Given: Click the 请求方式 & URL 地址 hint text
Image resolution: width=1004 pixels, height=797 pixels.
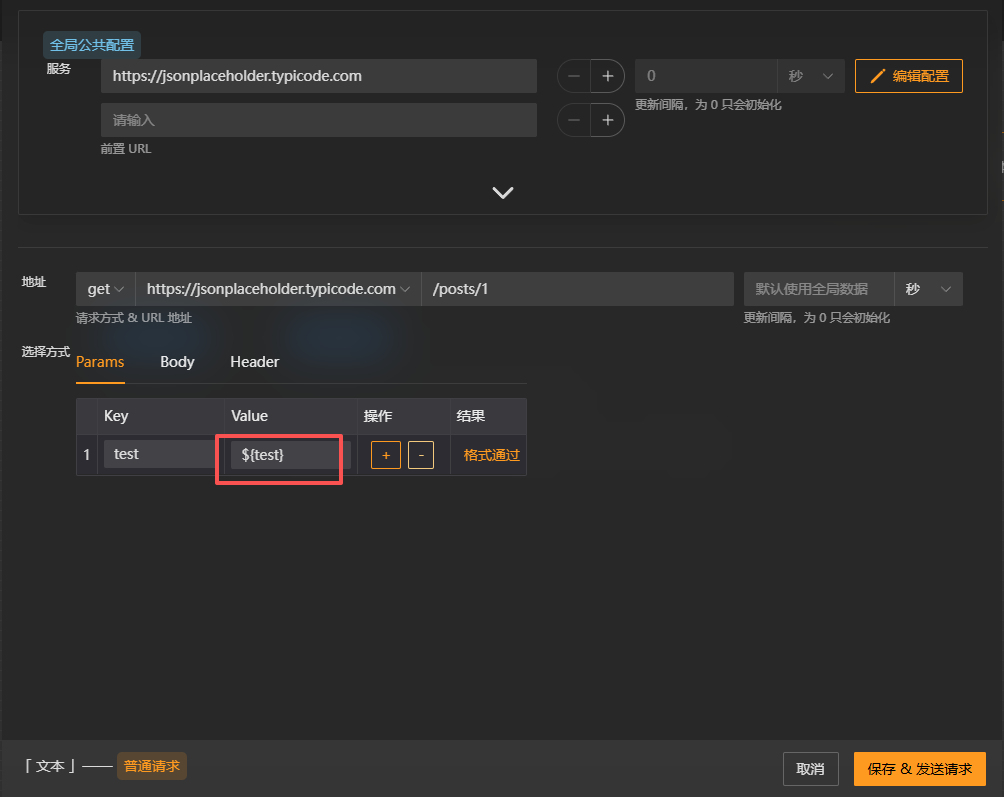Looking at the screenshot, I should (134, 318).
